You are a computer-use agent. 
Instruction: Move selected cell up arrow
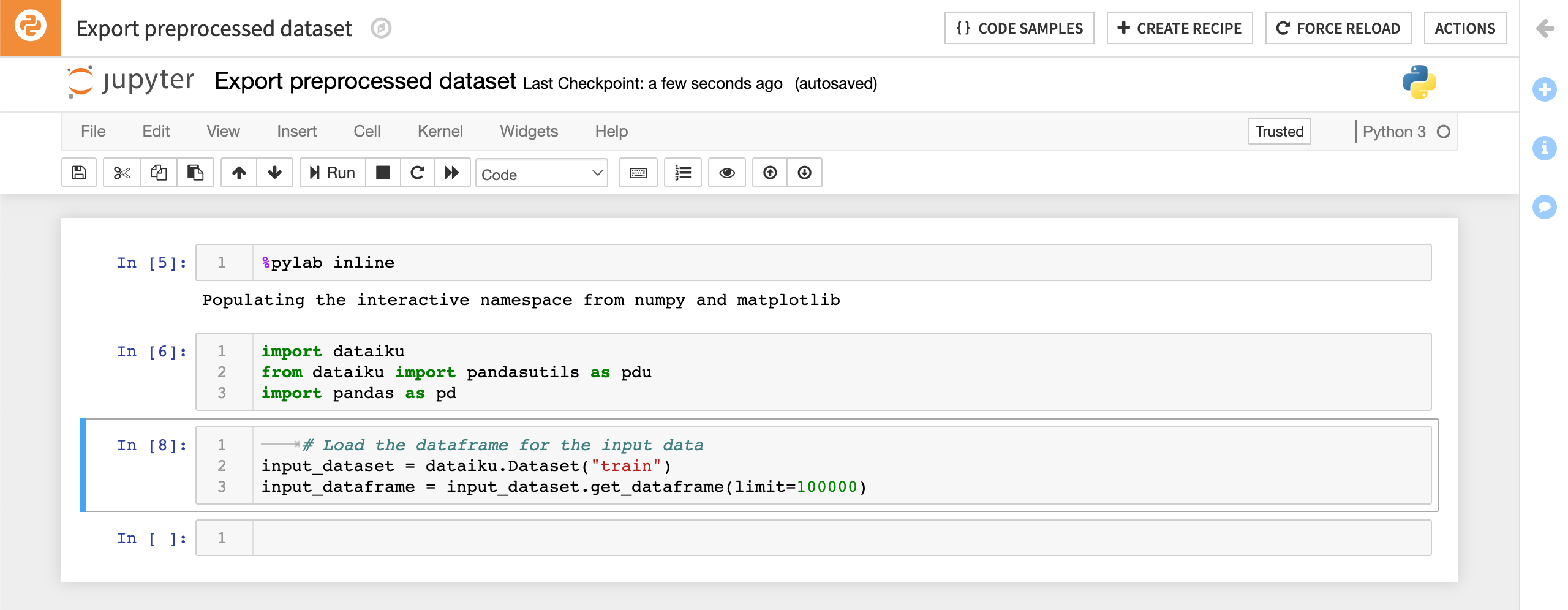pyautogui.click(x=239, y=173)
